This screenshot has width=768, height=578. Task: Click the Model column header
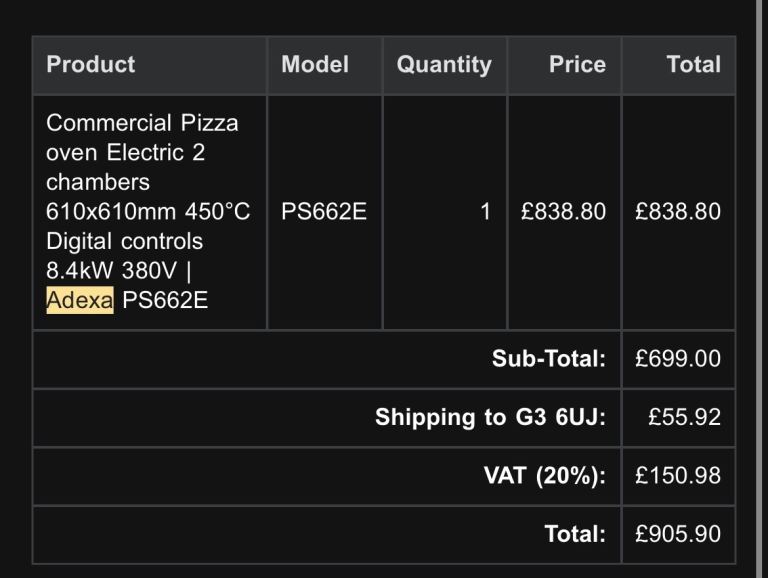click(x=315, y=65)
